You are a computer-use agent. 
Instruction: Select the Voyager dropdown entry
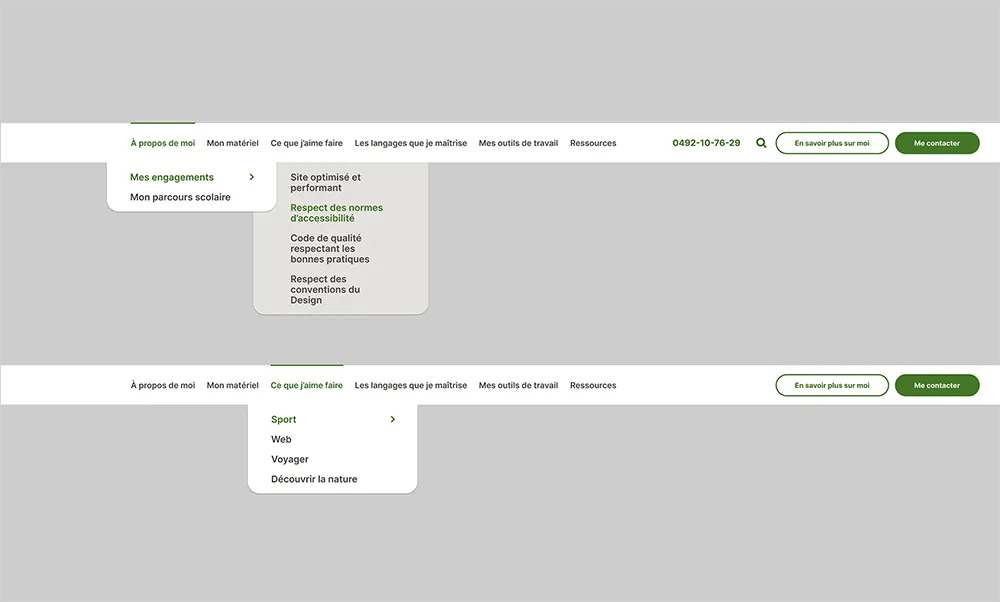pyautogui.click(x=290, y=459)
